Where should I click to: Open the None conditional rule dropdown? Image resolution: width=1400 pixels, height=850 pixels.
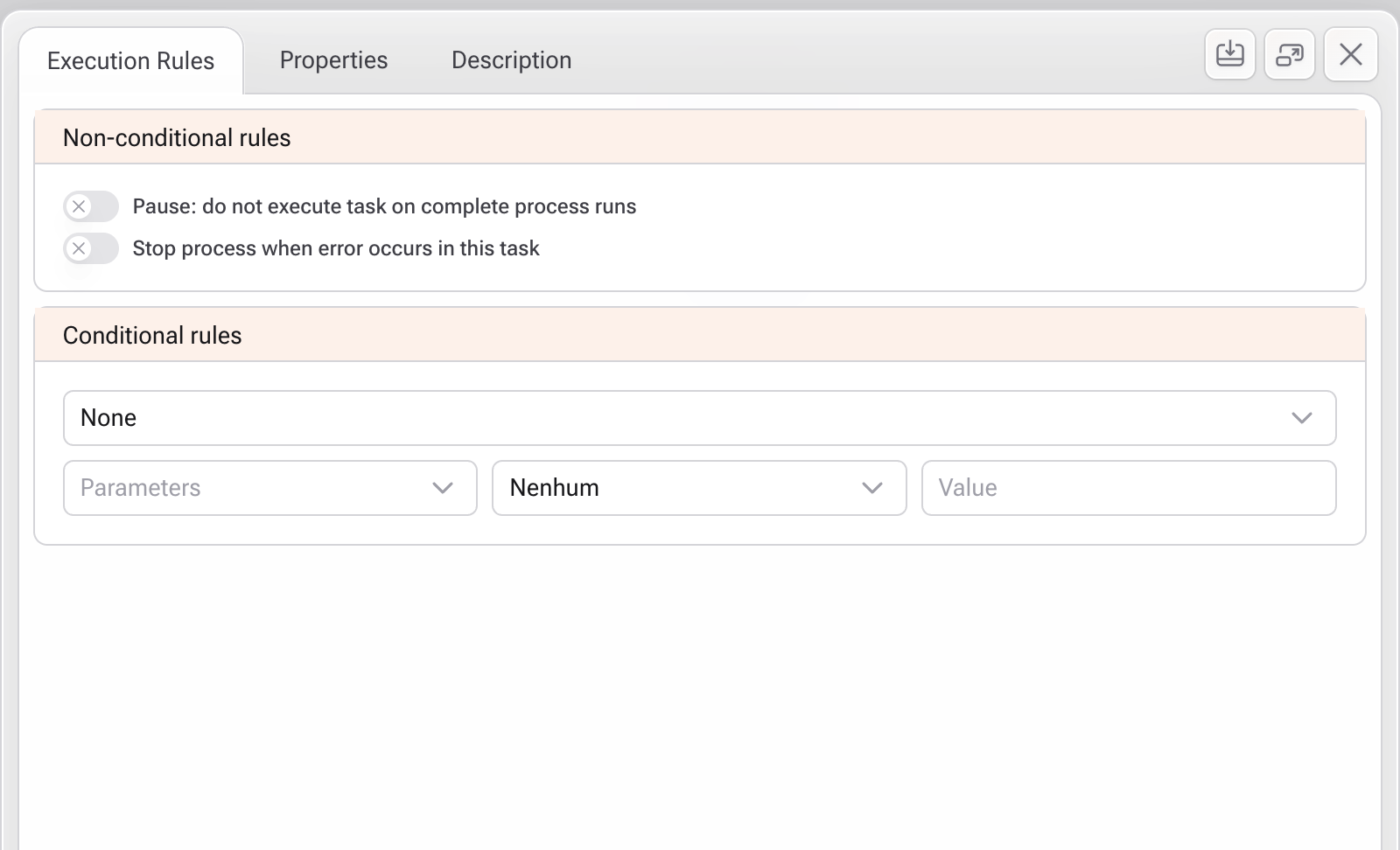[682, 418]
